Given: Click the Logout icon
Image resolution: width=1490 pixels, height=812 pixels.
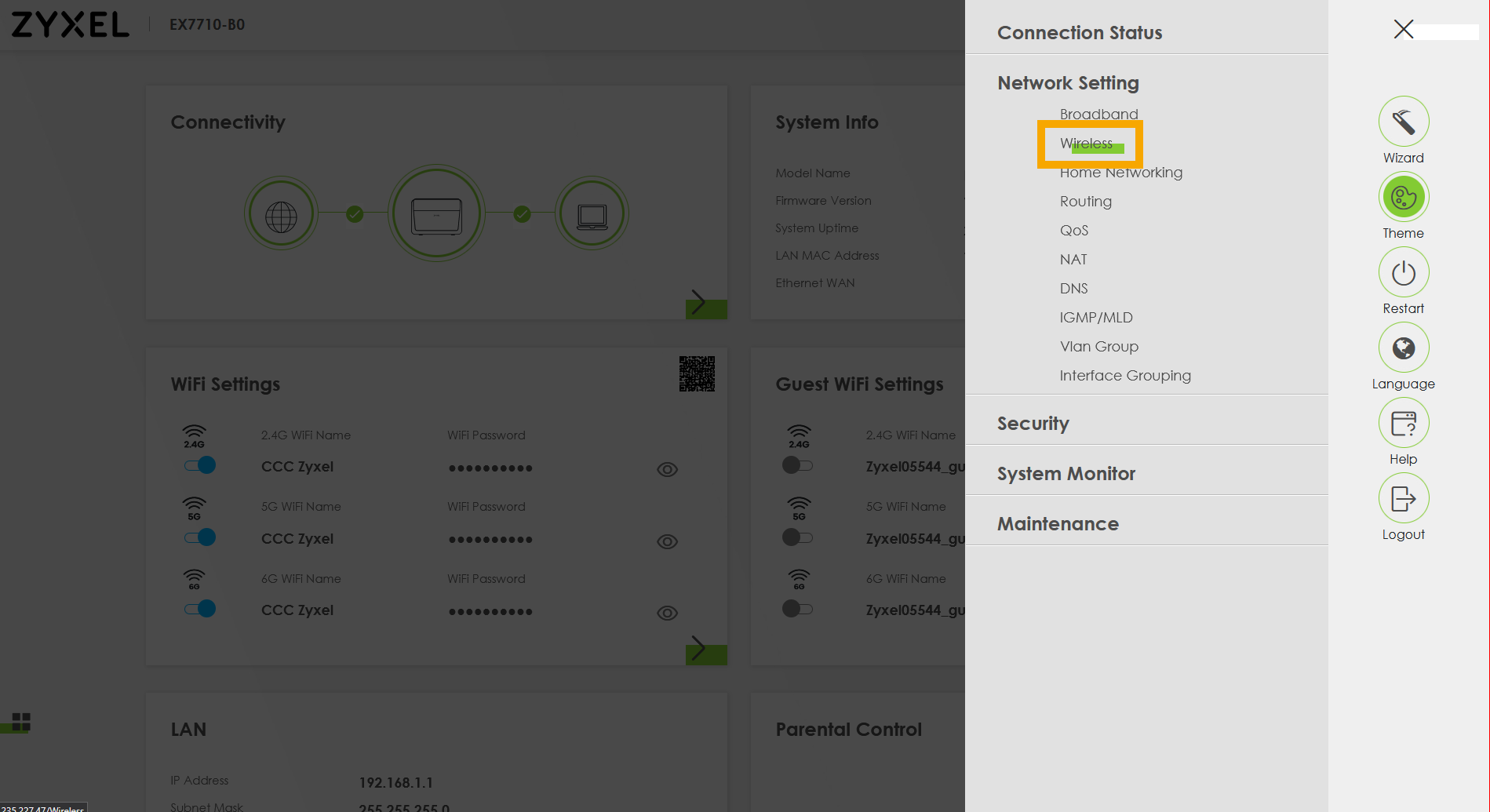Looking at the screenshot, I should [x=1403, y=498].
